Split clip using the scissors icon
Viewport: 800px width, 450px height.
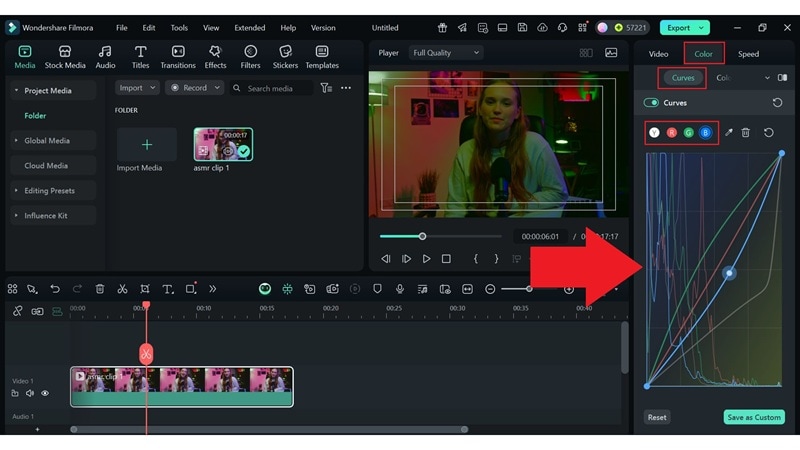(x=122, y=289)
